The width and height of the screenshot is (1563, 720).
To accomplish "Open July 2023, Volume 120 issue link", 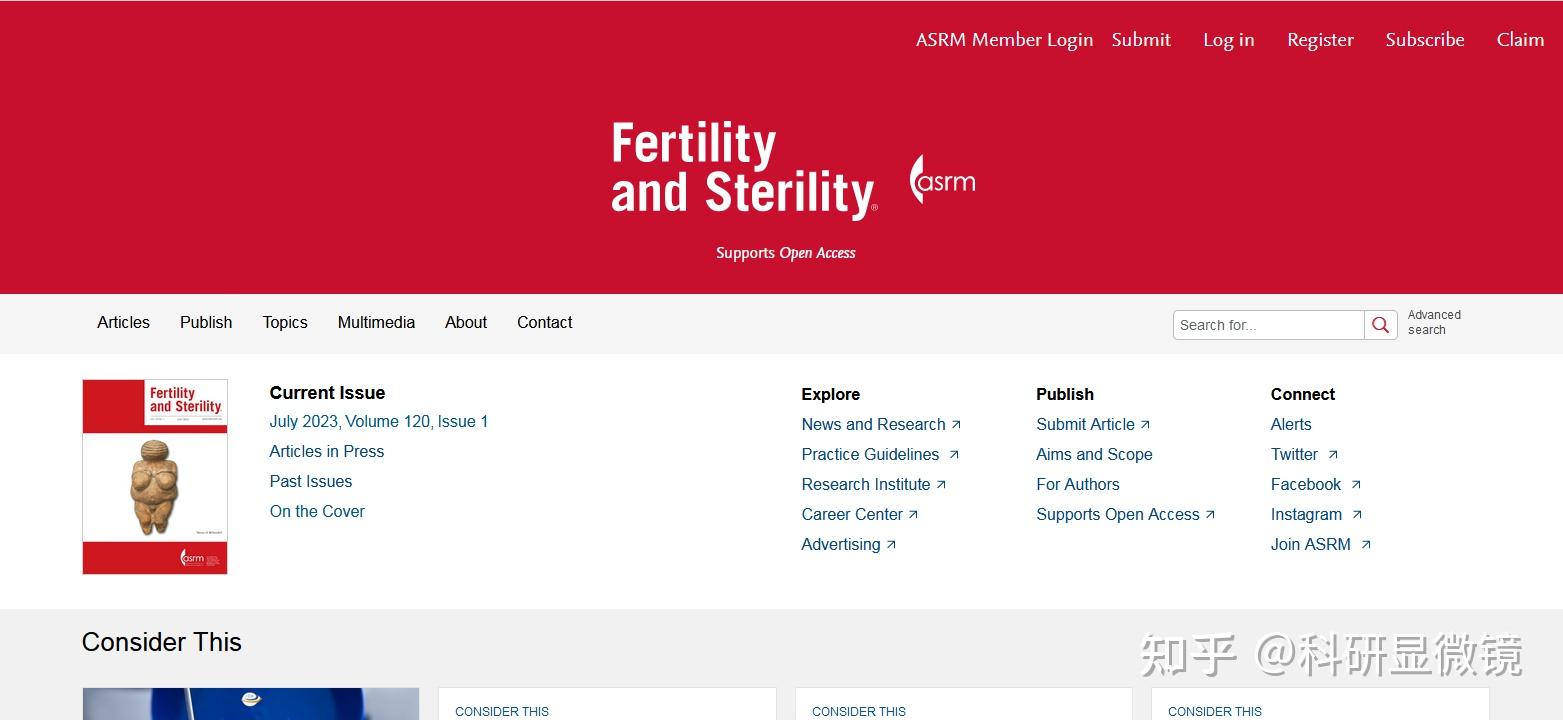I will tap(379, 421).
